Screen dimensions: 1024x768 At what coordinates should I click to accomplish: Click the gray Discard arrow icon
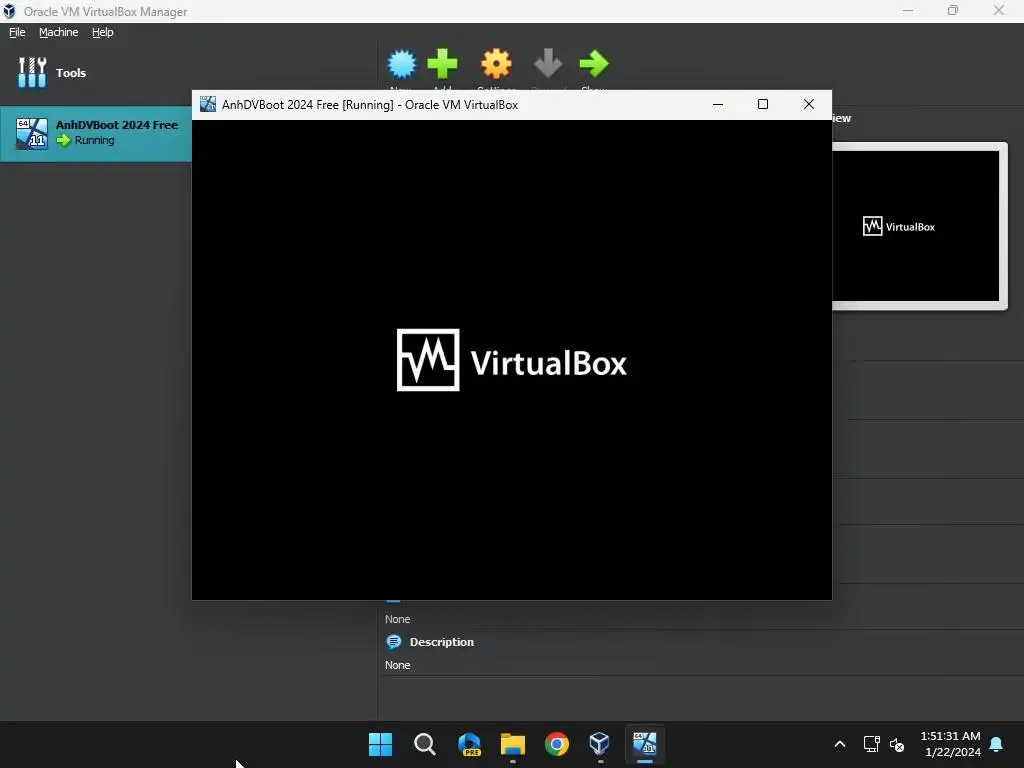pyautogui.click(x=548, y=63)
